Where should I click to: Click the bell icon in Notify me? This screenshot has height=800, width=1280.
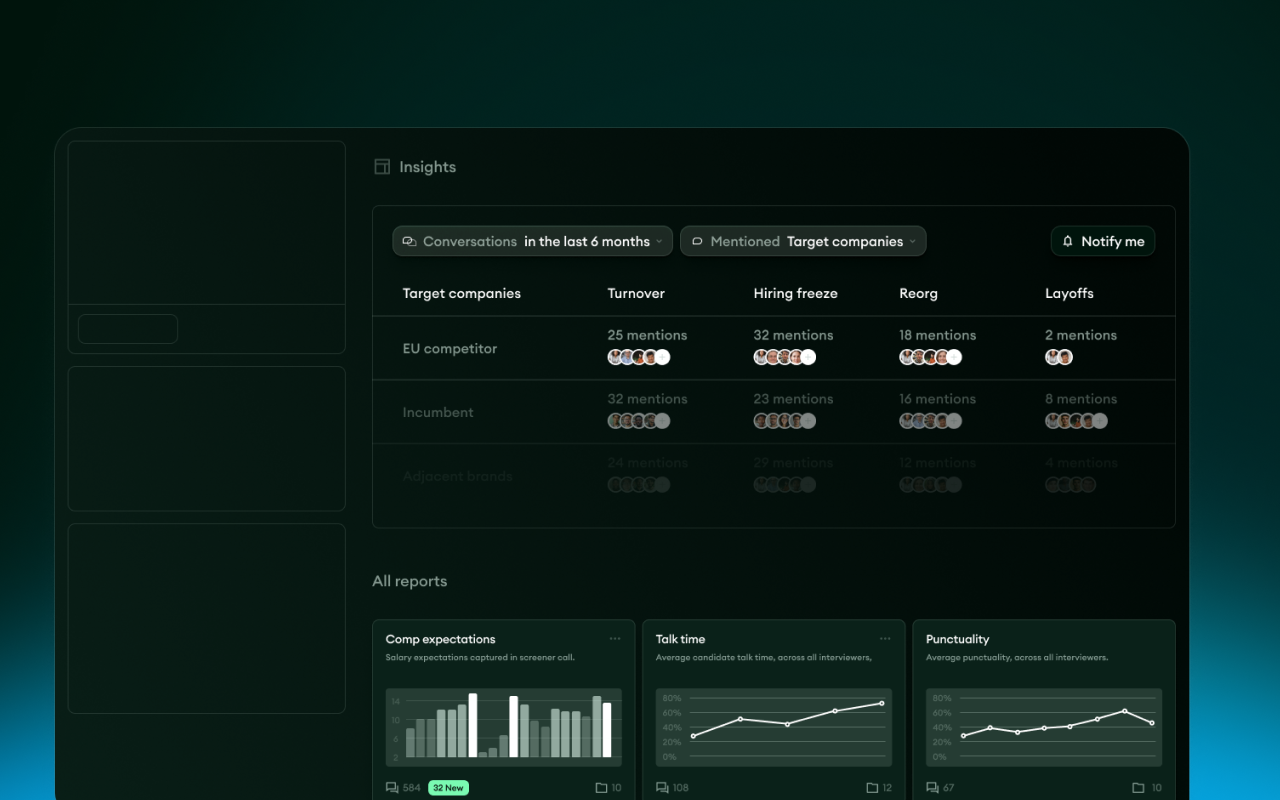tap(1067, 241)
